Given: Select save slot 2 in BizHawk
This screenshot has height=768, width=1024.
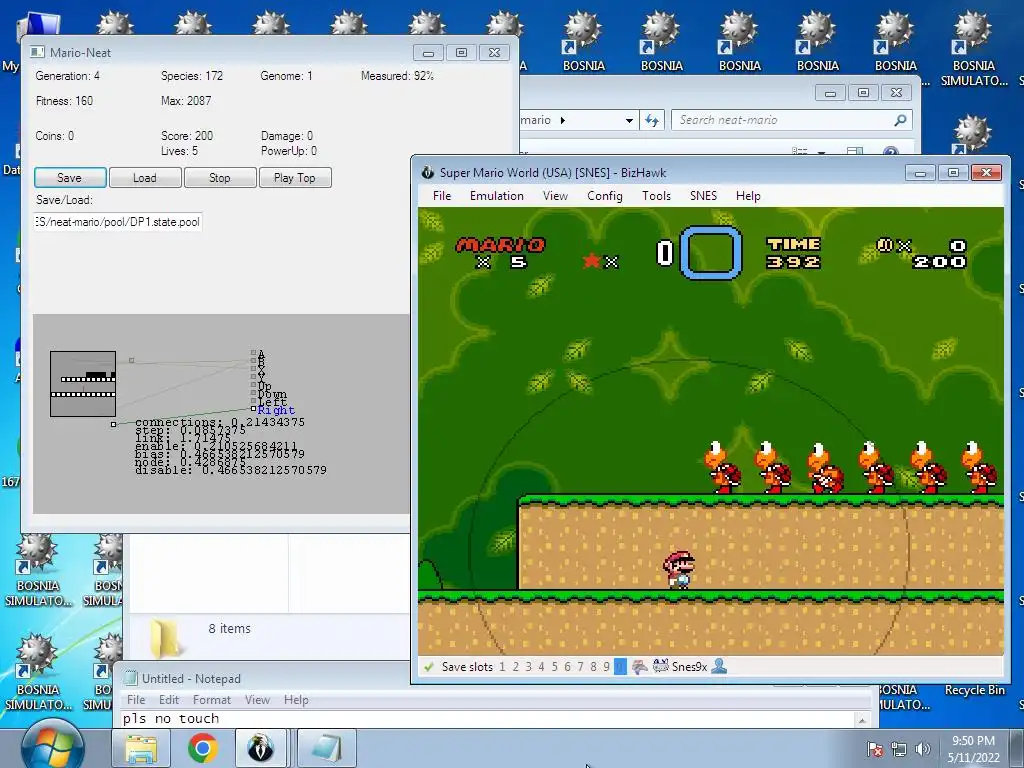Looking at the screenshot, I should (x=515, y=667).
